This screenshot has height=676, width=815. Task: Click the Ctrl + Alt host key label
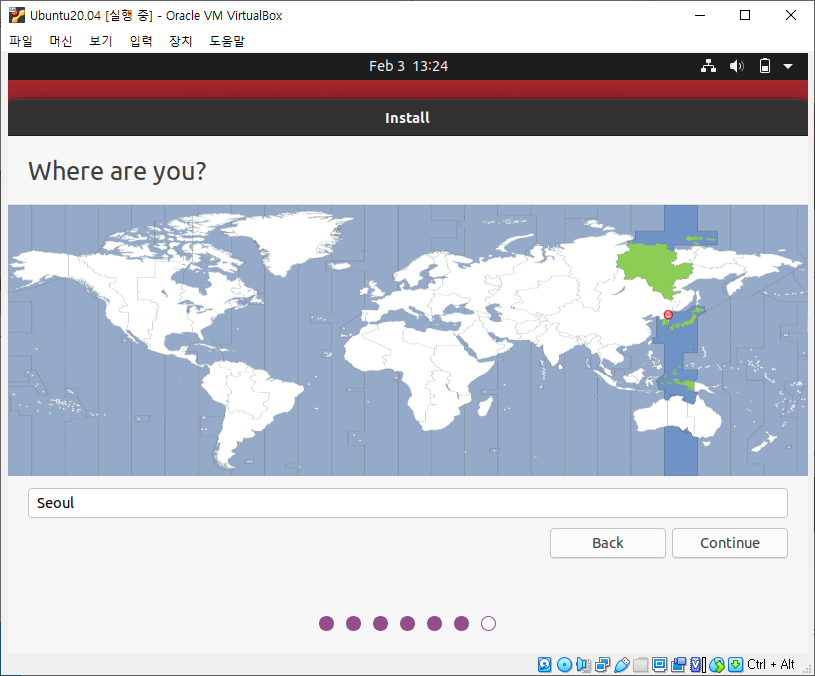pos(771,664)
